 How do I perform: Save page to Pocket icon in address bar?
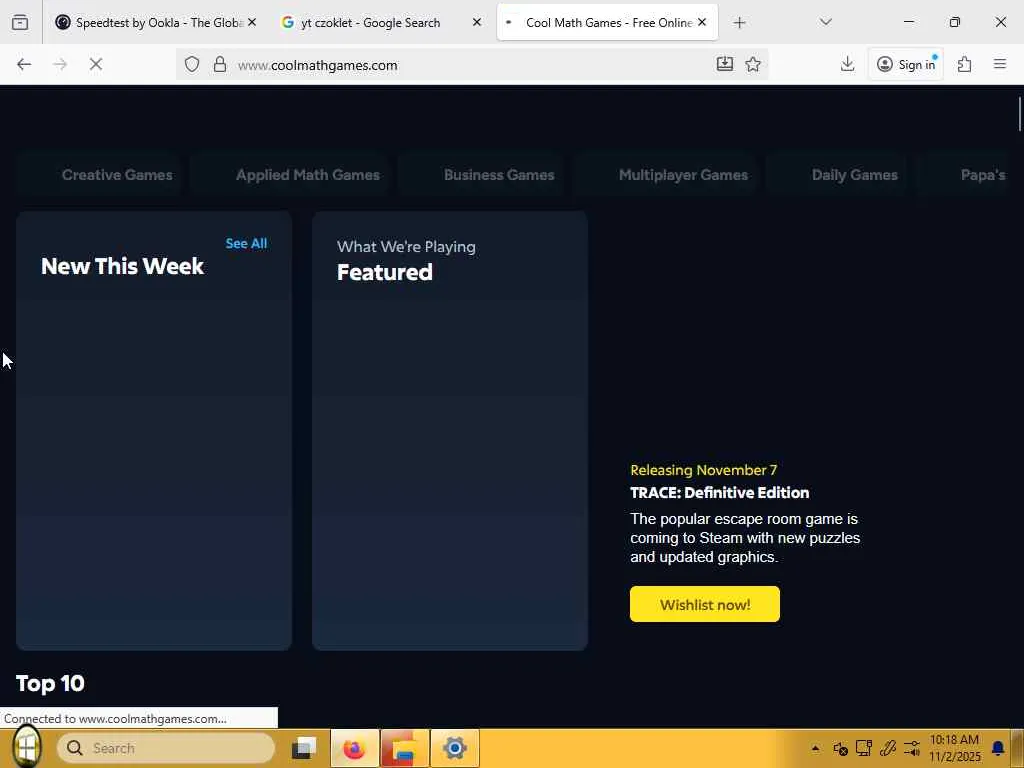click(725, 64)
